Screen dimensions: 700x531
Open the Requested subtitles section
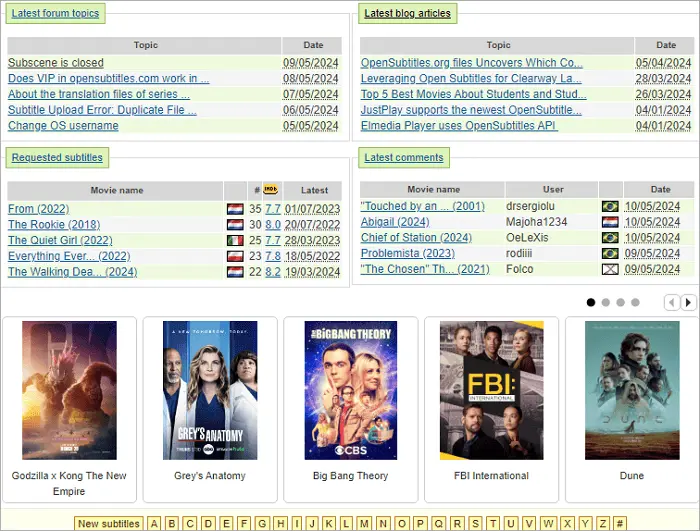[x=57, y=158]
